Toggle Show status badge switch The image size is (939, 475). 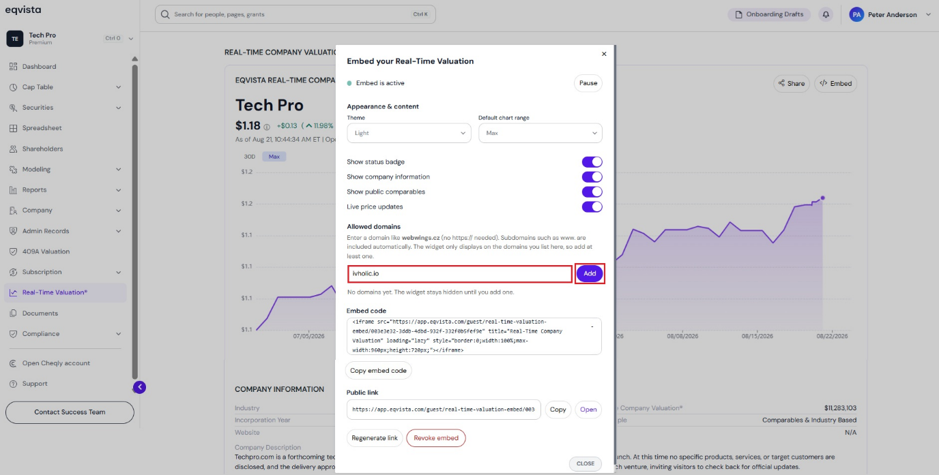592,162
